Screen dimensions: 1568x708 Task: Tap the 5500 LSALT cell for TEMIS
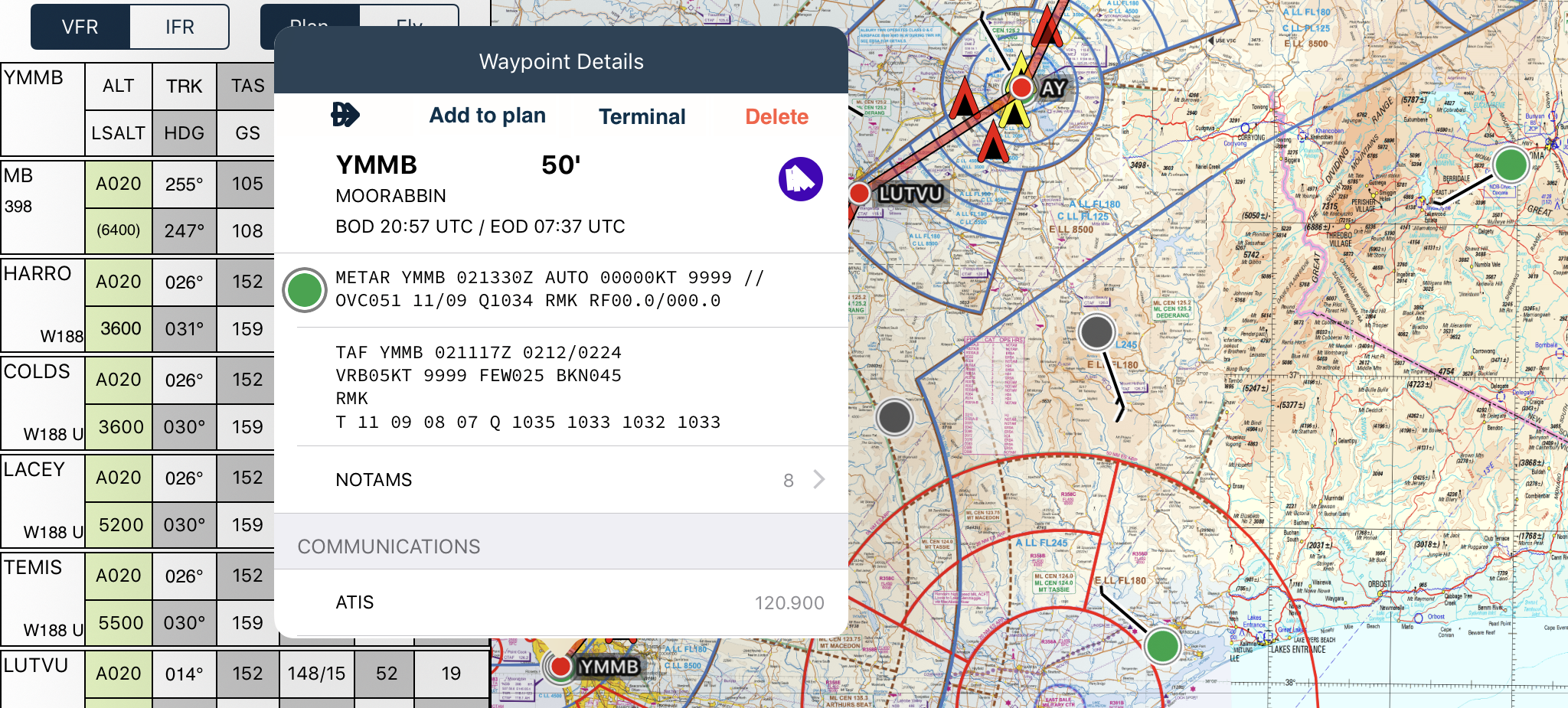point(119,622)
